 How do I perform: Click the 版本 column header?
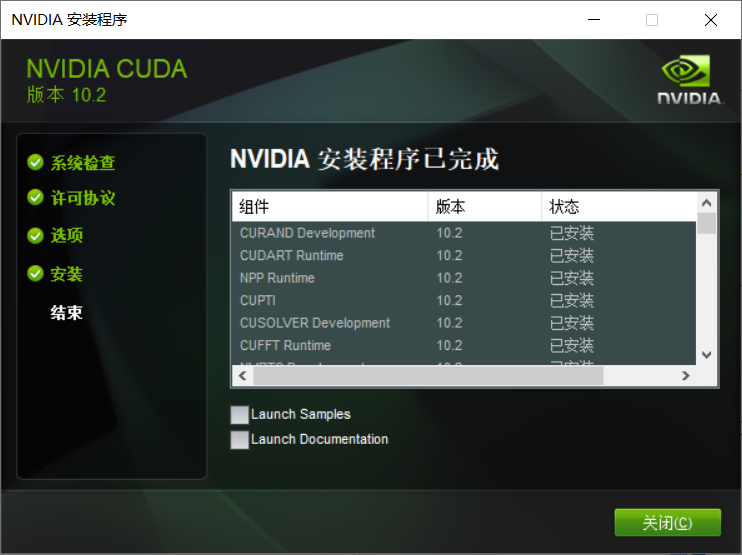click(485, 207)
